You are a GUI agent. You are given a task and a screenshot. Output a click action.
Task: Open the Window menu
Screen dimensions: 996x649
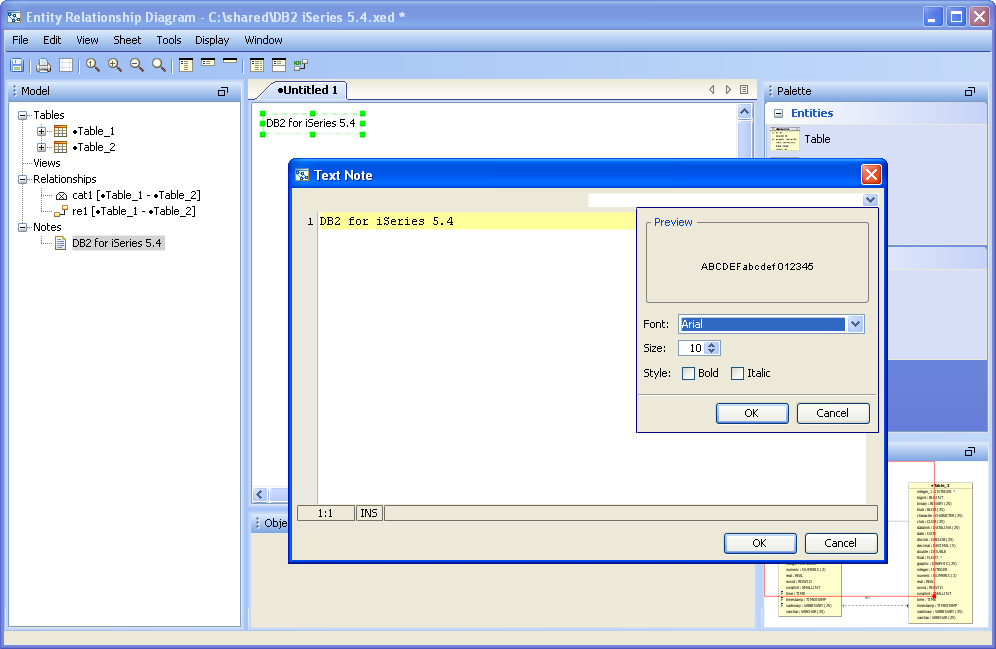pos(264,40)
